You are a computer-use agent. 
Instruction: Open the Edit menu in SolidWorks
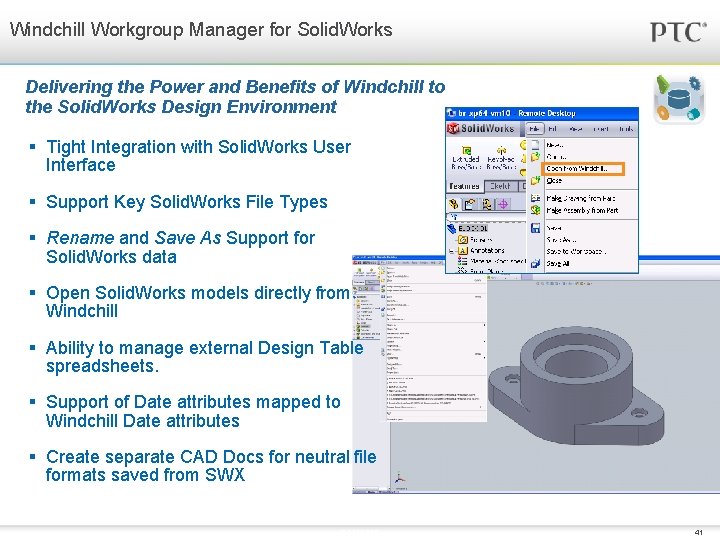pos(552,129)
